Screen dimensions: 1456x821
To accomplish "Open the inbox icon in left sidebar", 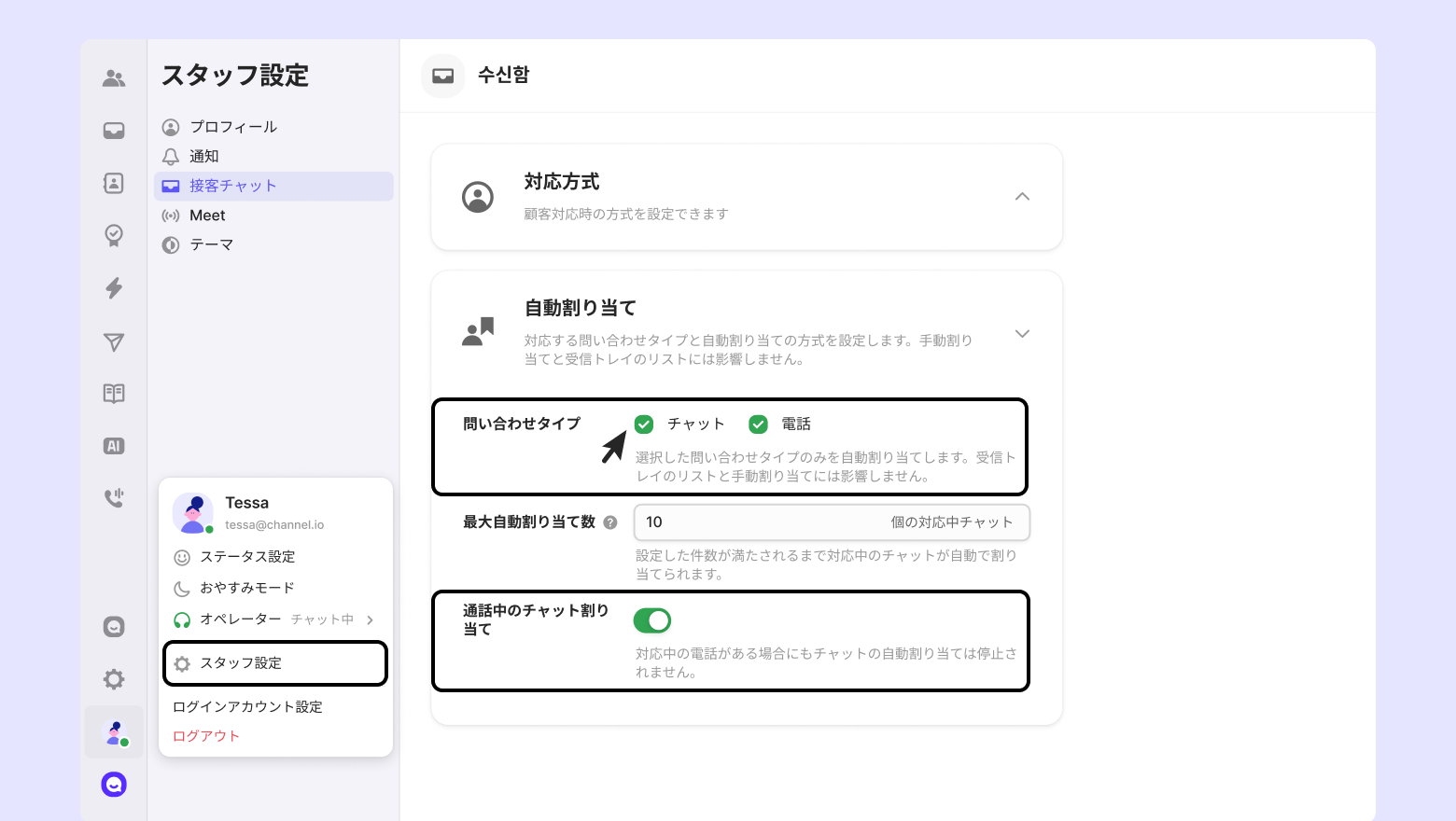I will click(114, 131).
